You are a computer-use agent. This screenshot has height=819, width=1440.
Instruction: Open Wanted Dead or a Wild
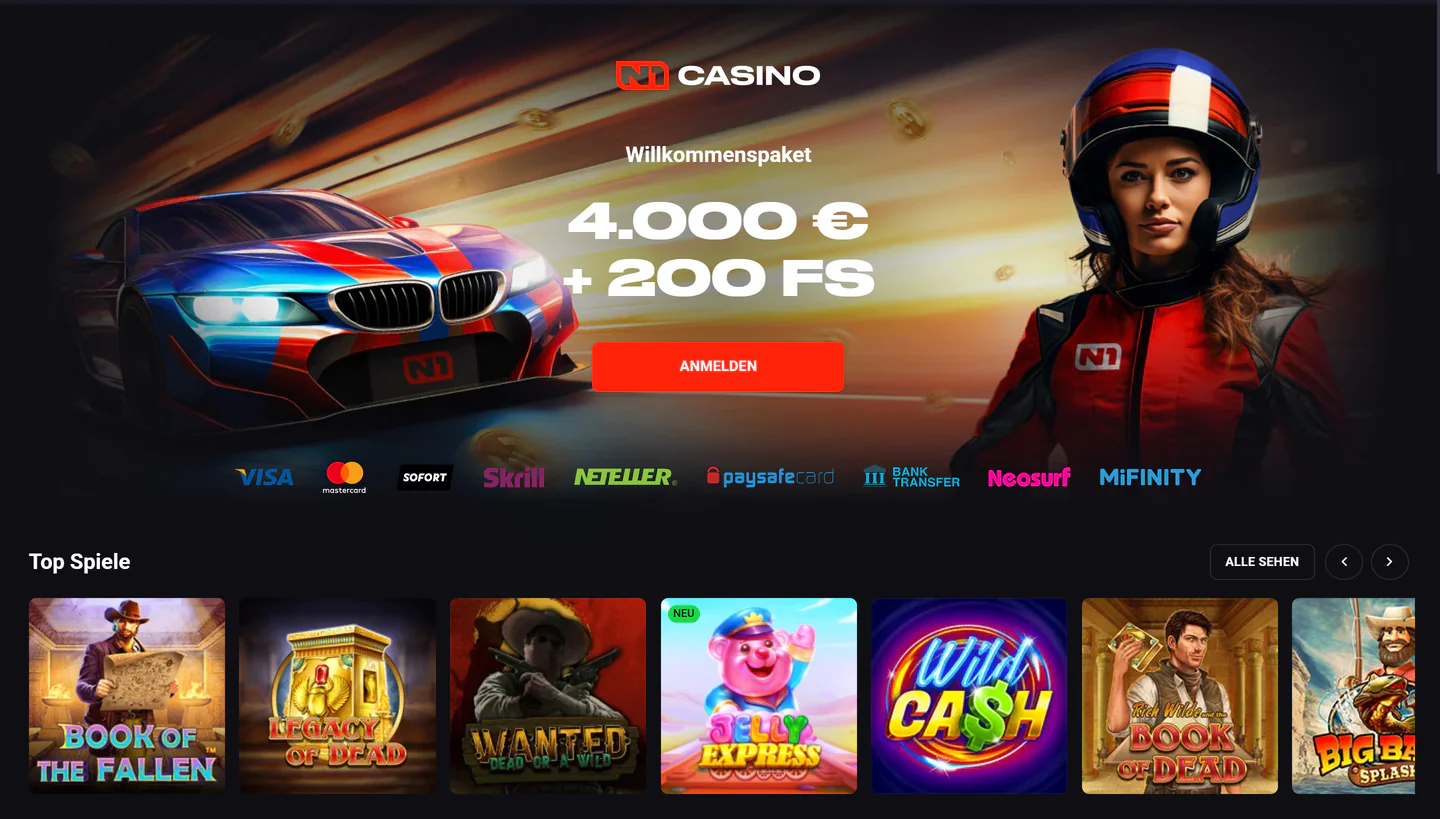[548, 696]
